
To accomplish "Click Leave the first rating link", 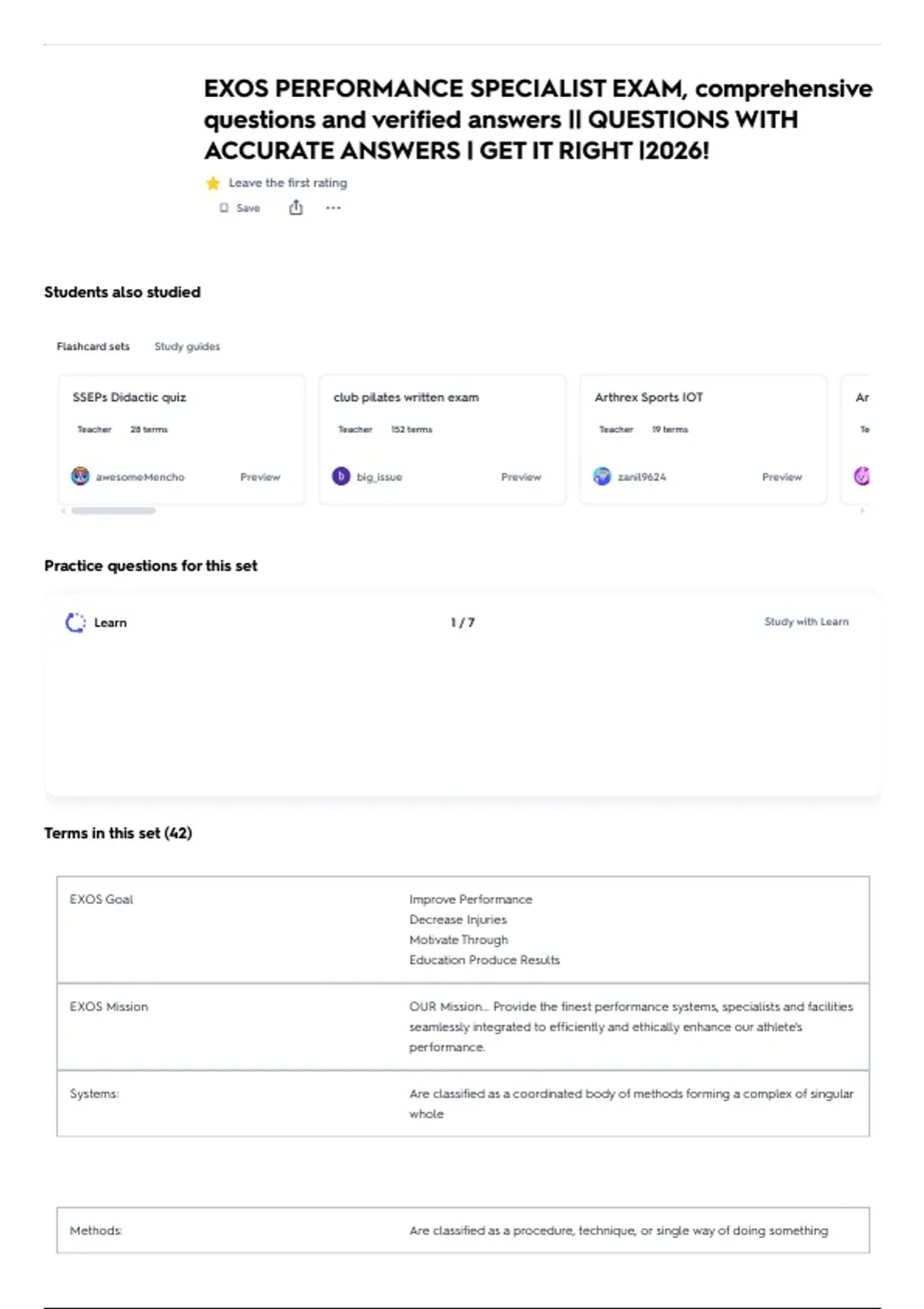I will [x=288, y=183].
